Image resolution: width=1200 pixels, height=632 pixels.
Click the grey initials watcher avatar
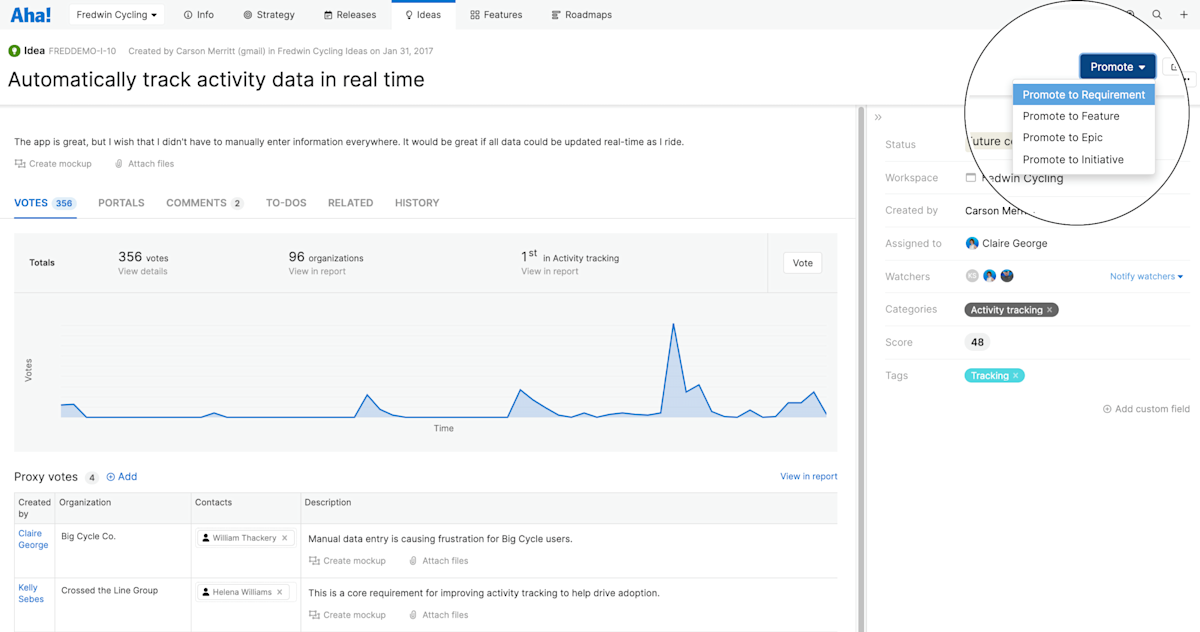click(x=972, y=276)
